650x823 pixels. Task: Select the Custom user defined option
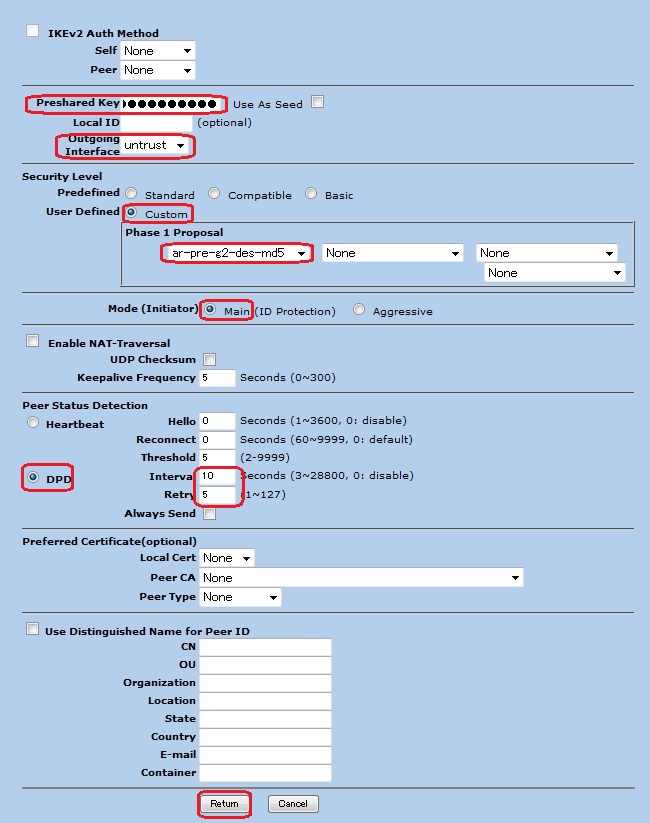tap(131, 213)
